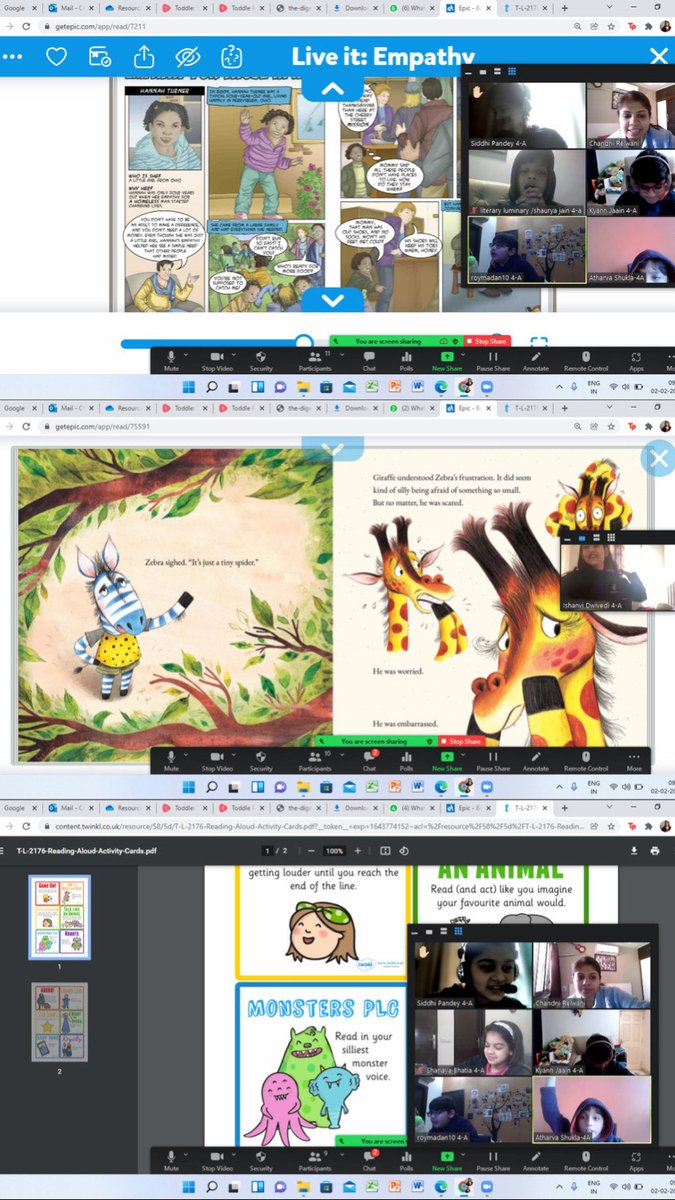Click Fit to page icon in PDF toolbar
The width and height of the screenshot is (675, 1200).
pyautogui.click(x=385, y=850)
